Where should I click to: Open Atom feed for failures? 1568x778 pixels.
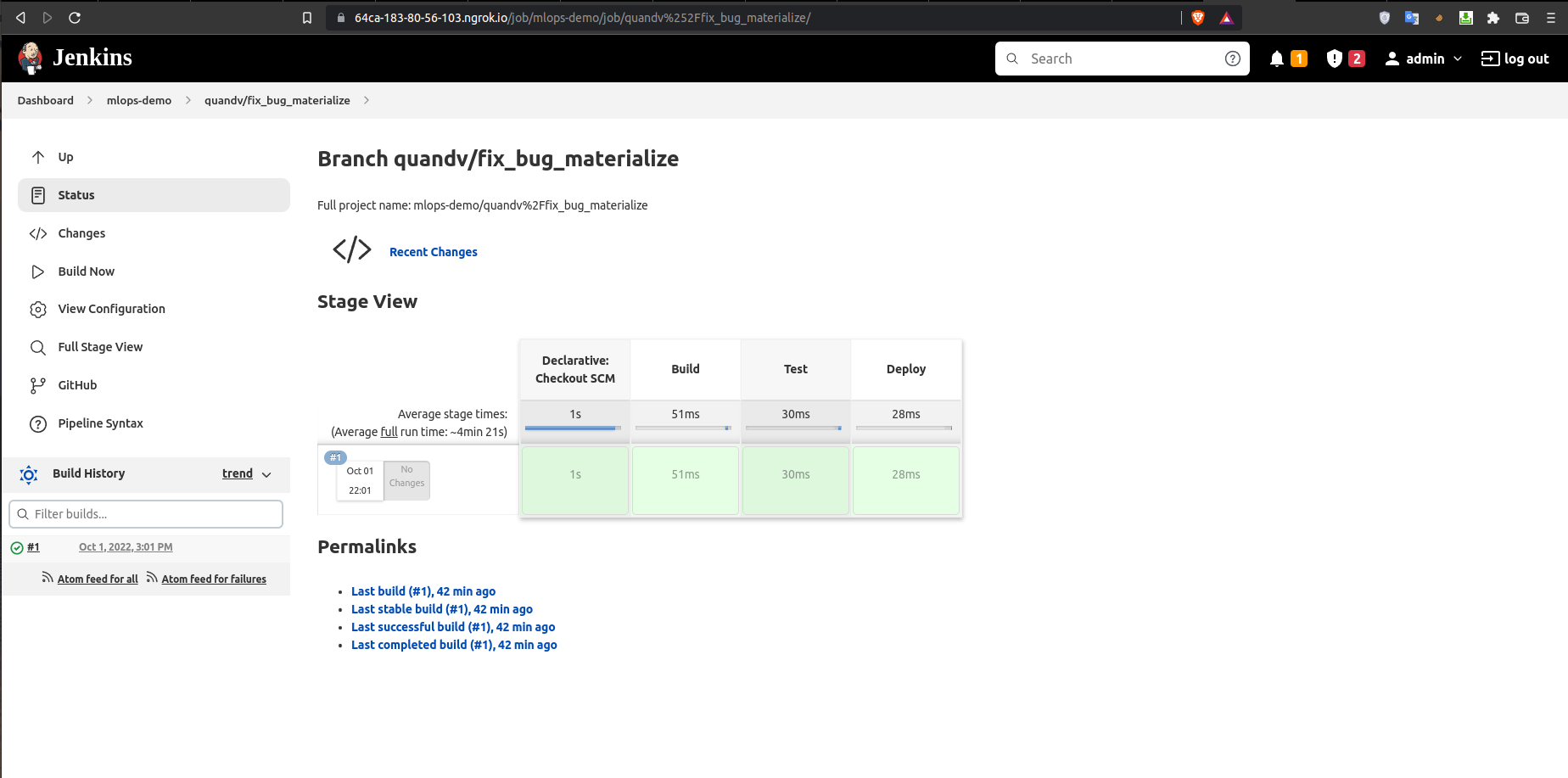[x=214, y=579]
